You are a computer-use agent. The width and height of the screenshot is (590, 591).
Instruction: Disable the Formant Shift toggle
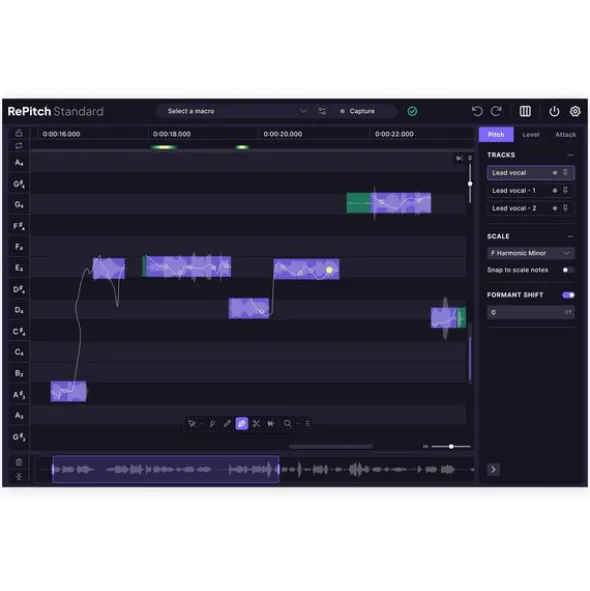click(x=568, y=295)
